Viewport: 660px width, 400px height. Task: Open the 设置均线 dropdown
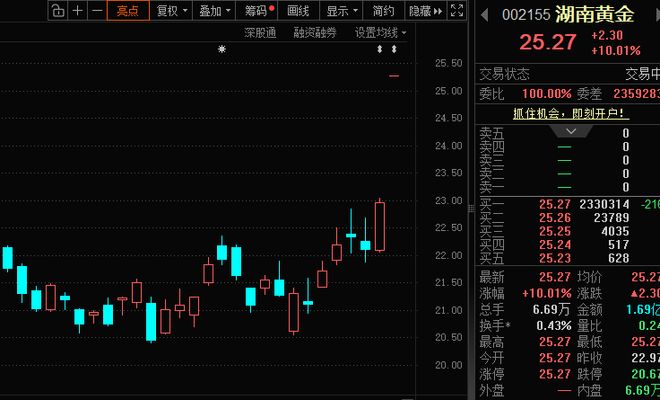[381, 33]
